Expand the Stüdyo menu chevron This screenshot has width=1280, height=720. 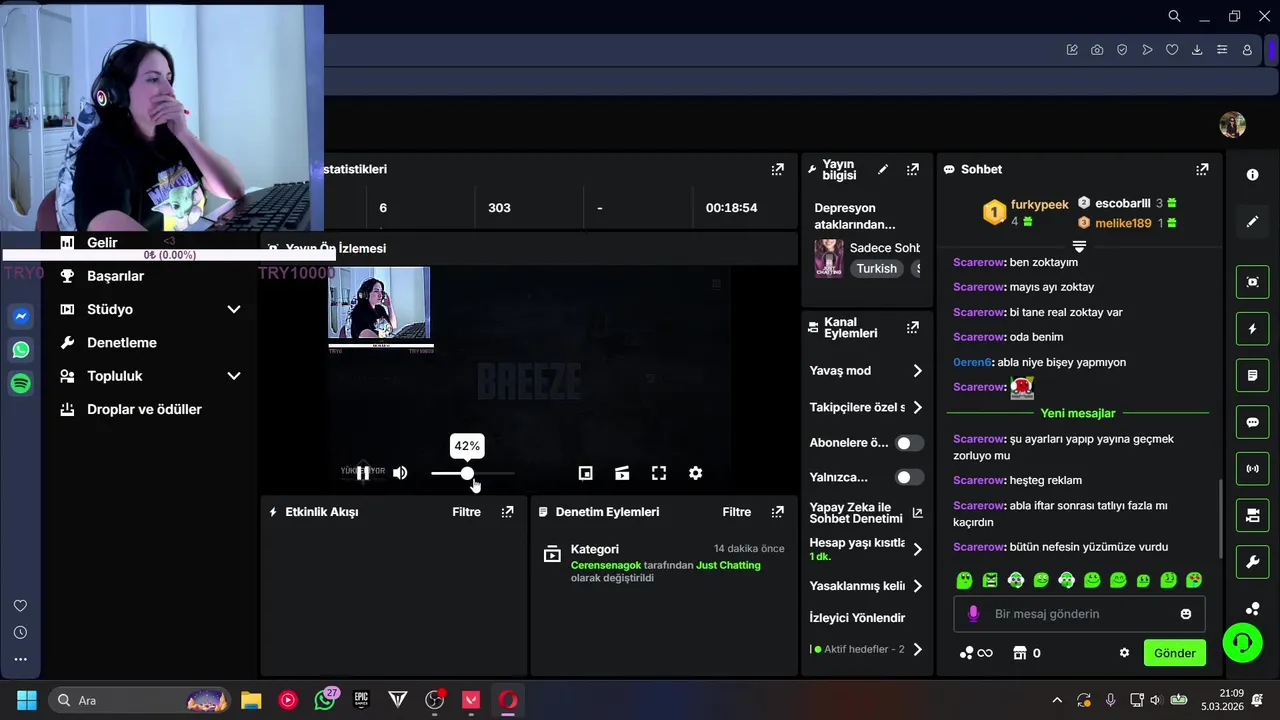tap(234, 309)
